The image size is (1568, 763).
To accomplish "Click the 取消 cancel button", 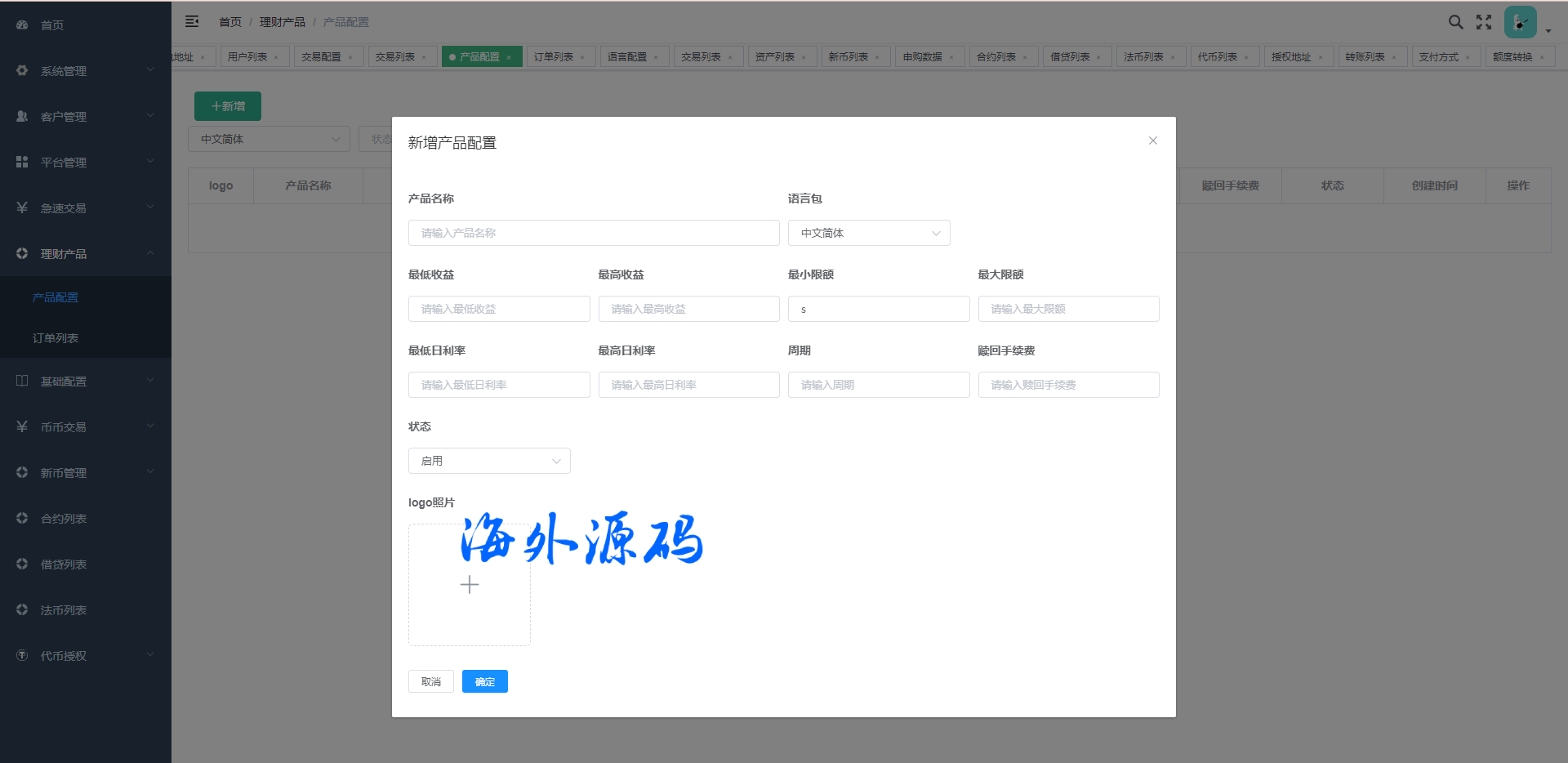I will [x=430, y=681].
